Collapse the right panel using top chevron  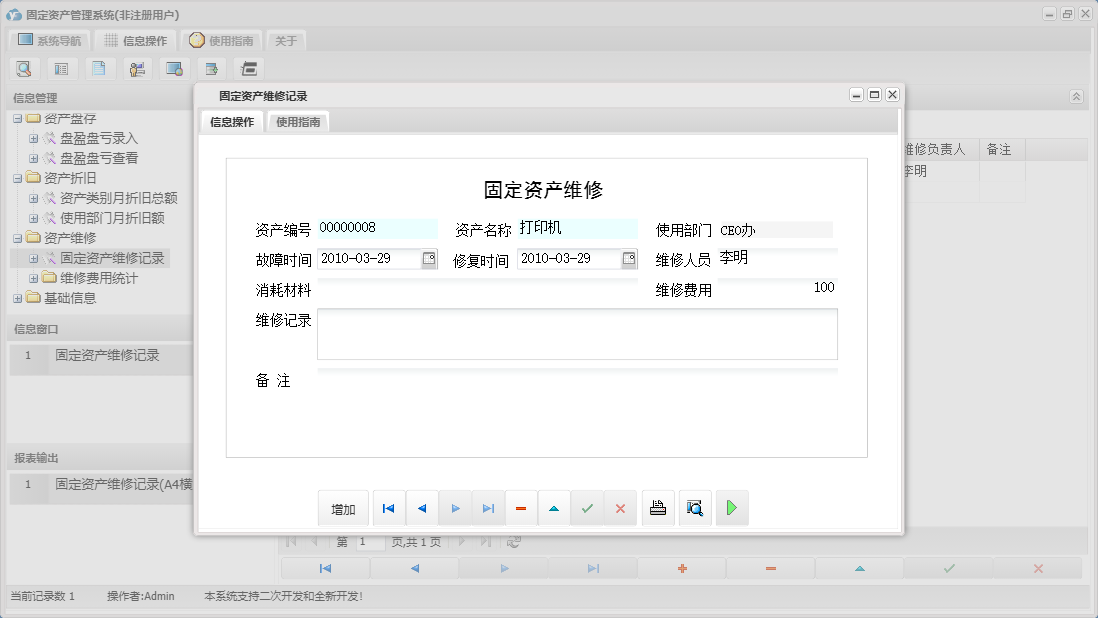[x=1077, y=97]
